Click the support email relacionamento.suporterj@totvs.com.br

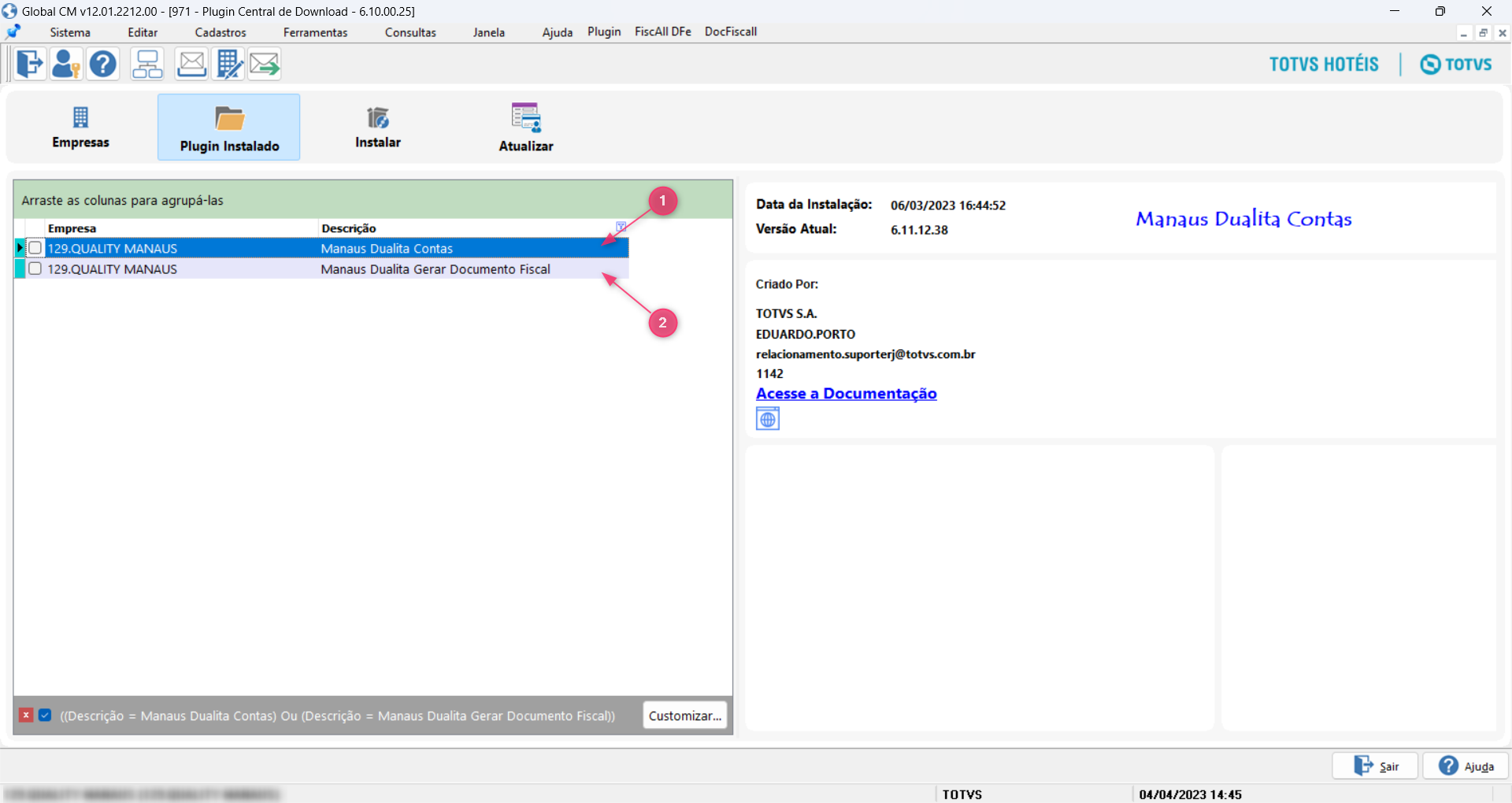click(865, 354)
